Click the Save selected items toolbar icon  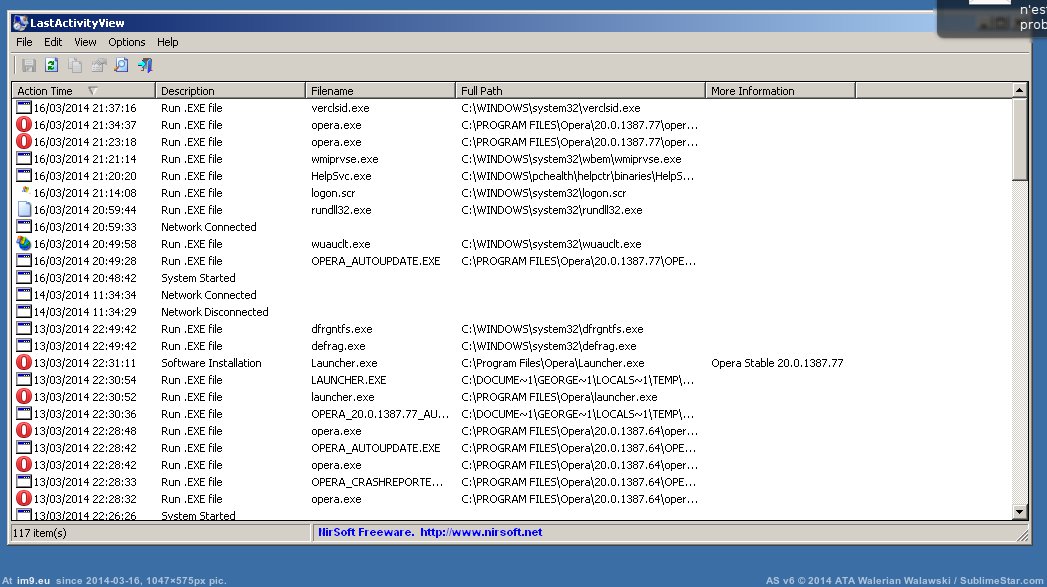29,66
